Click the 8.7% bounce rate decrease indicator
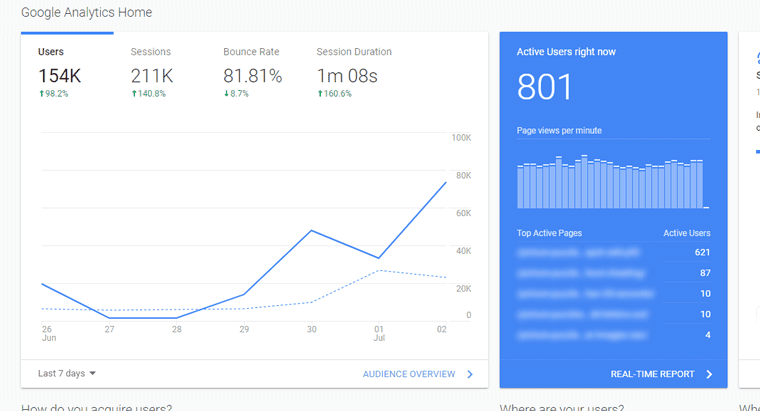This screenshot has width=760, height=411. click(236, 94)
